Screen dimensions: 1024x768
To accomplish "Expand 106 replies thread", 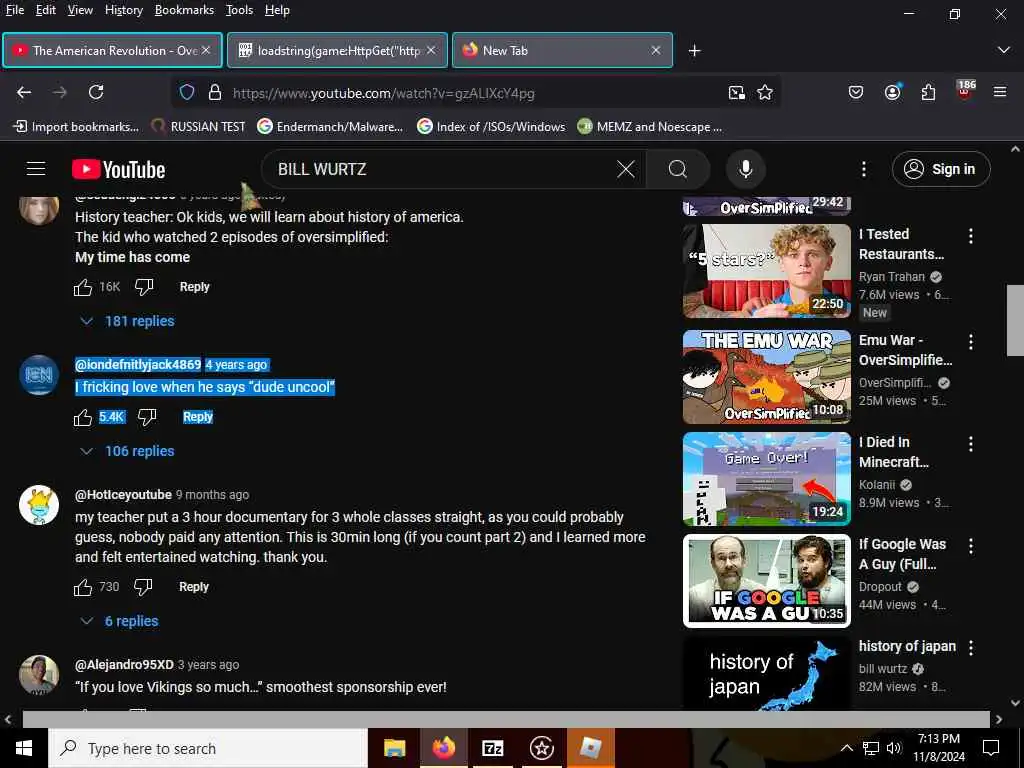I will (127, 451).
